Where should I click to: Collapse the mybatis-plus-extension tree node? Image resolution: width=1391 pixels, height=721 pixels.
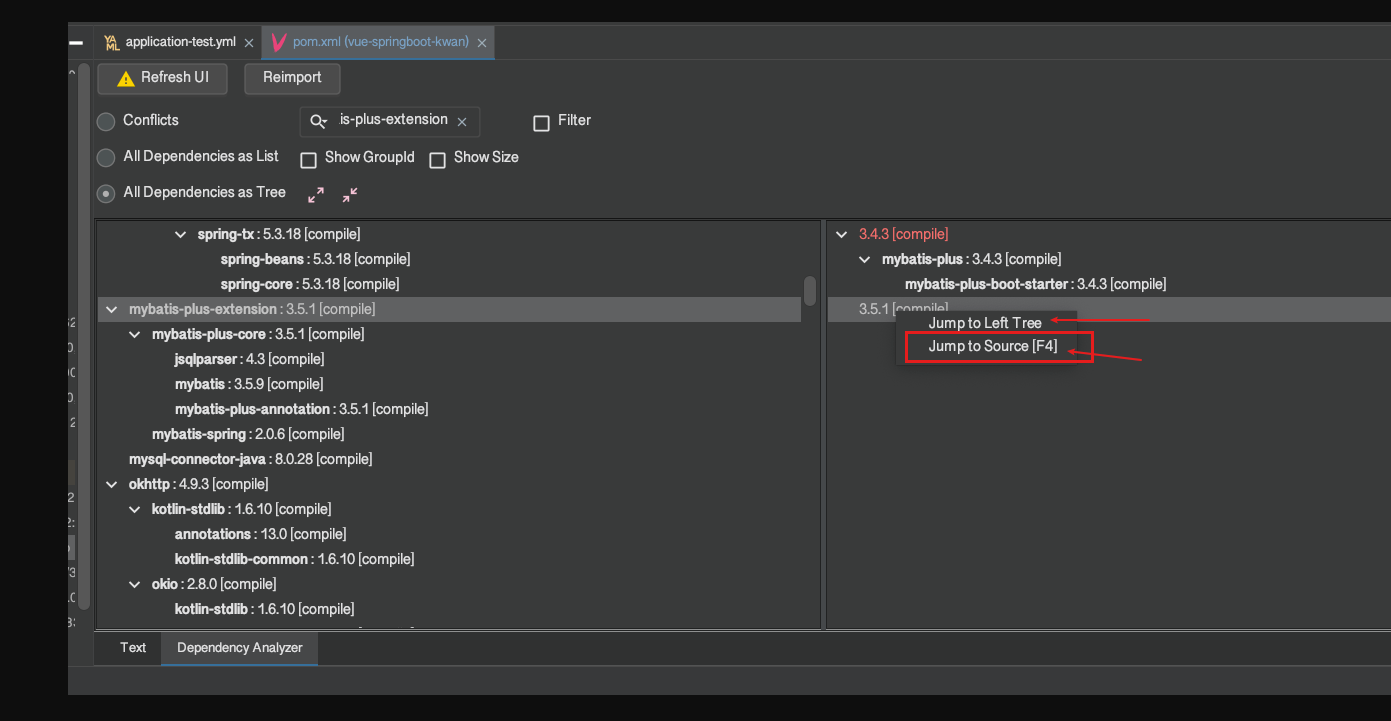click(111, 310)
